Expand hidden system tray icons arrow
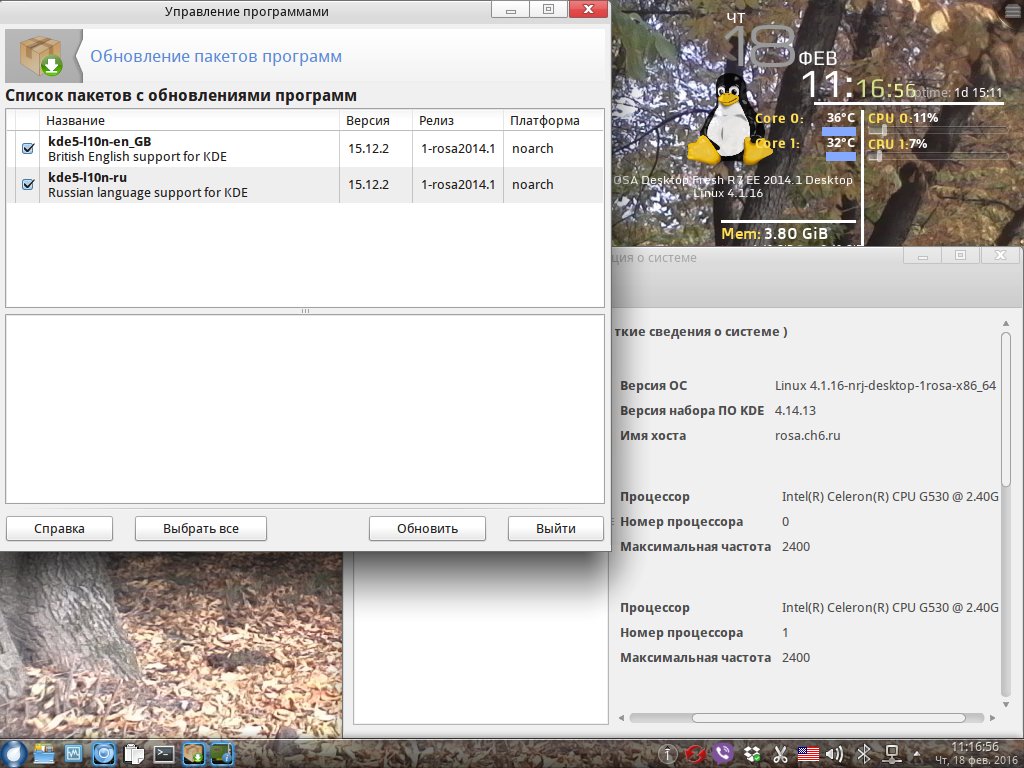1024x768 pixels. [916, 754]
